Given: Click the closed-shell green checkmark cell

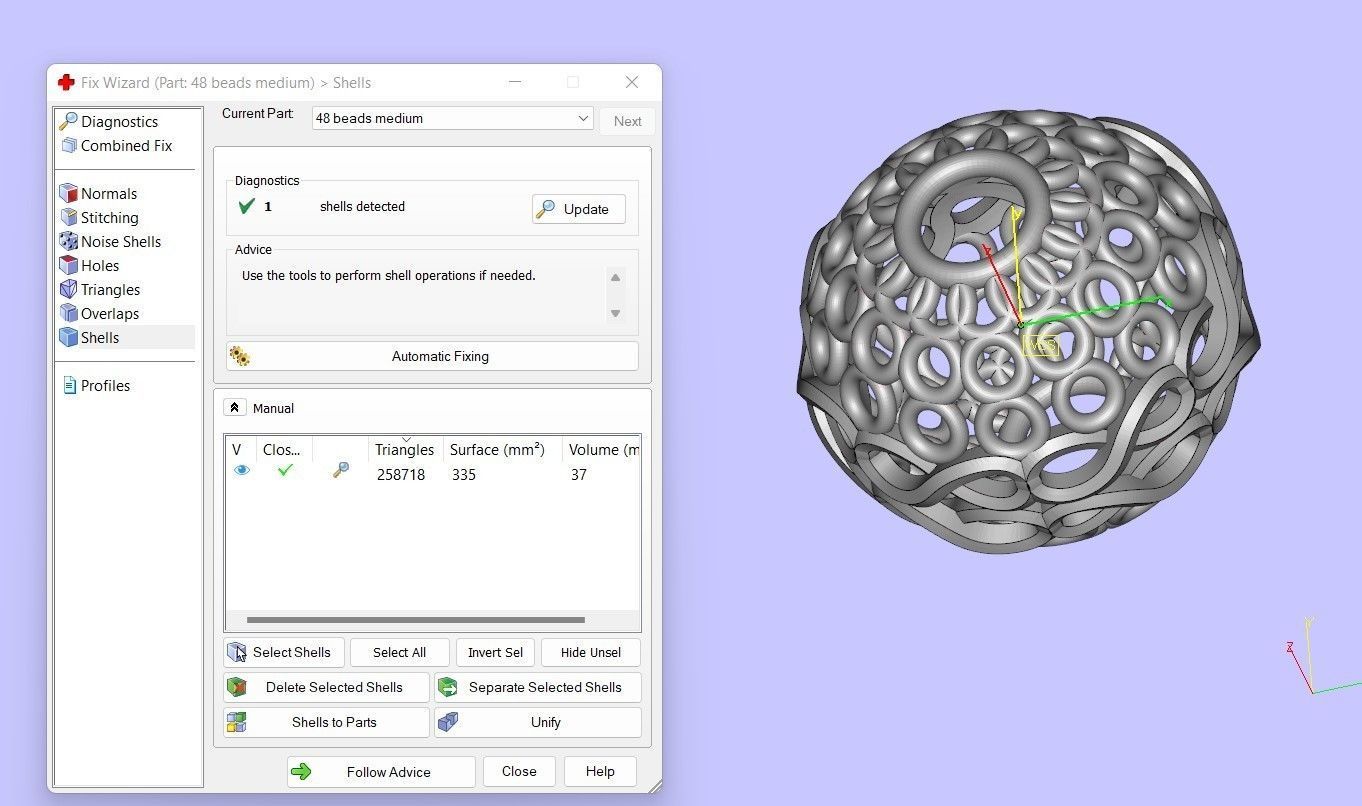Looking at the screenshot, I should pyautogui.click(x=285, y=470).
